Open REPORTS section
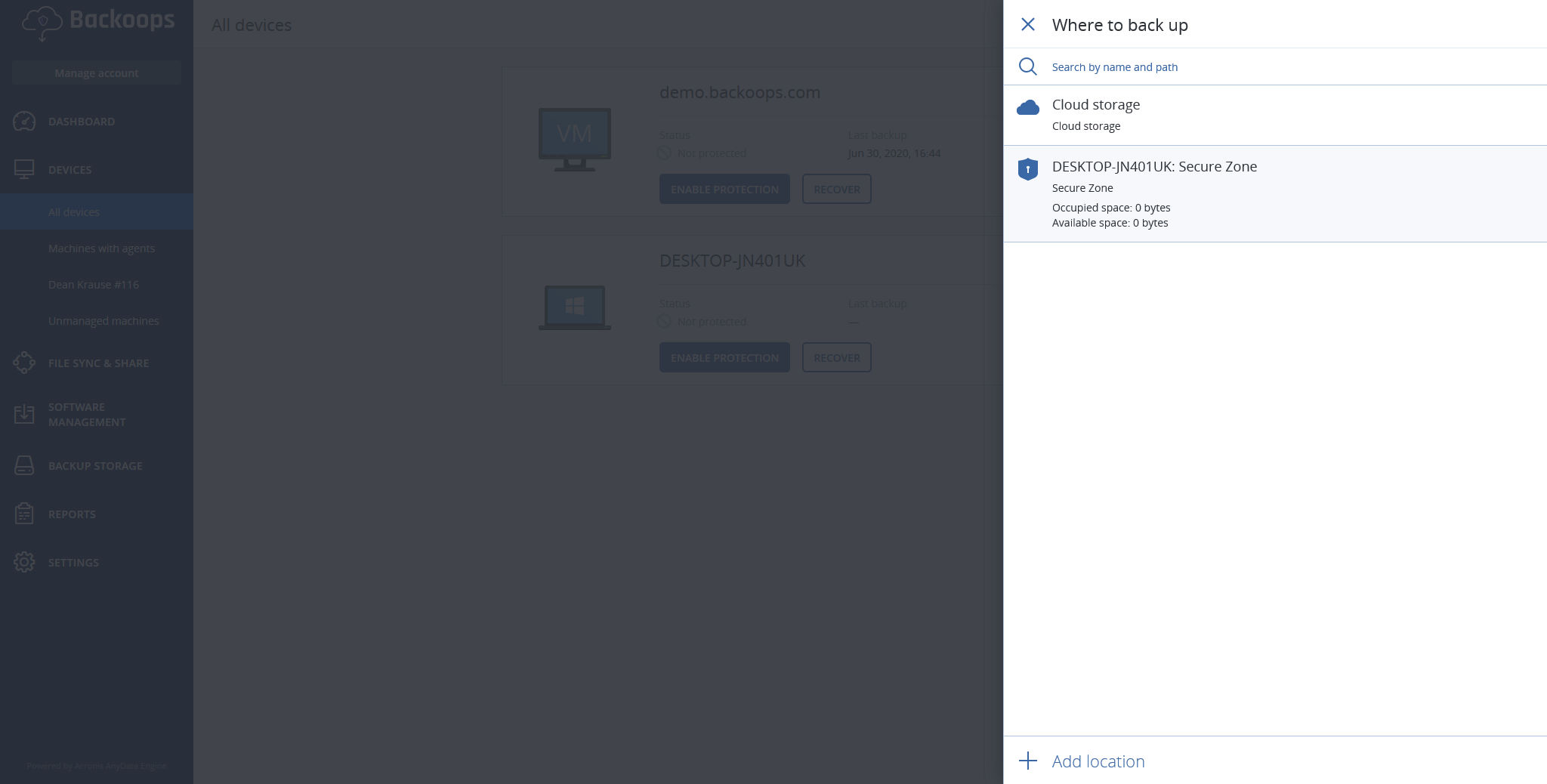This screenshot has width=1547, height=784. (x=72, y=514)
